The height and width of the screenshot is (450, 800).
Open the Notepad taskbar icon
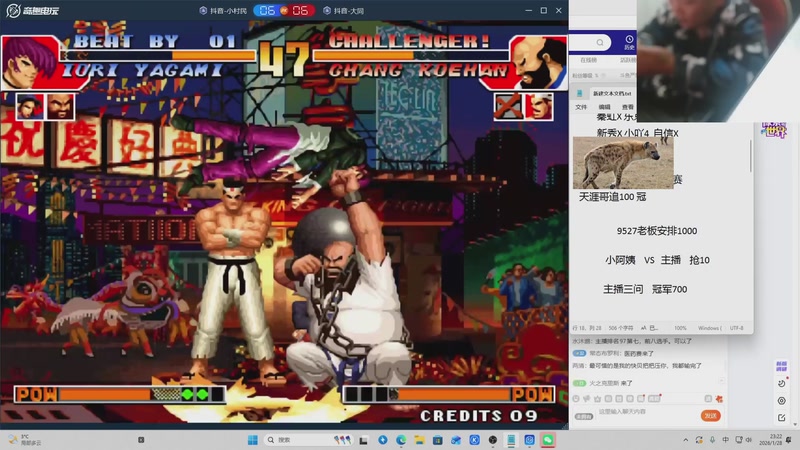511,440
